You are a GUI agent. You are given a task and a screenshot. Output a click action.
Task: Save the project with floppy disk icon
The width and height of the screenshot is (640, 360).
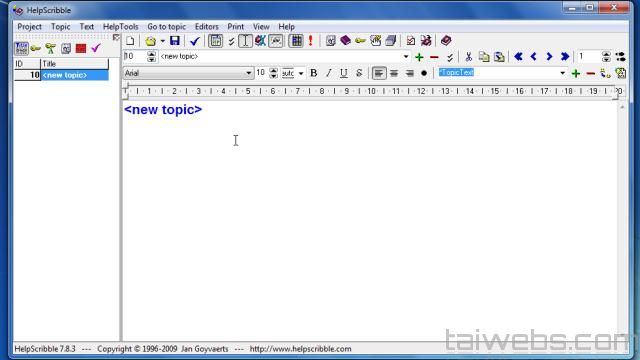[175, 40]
